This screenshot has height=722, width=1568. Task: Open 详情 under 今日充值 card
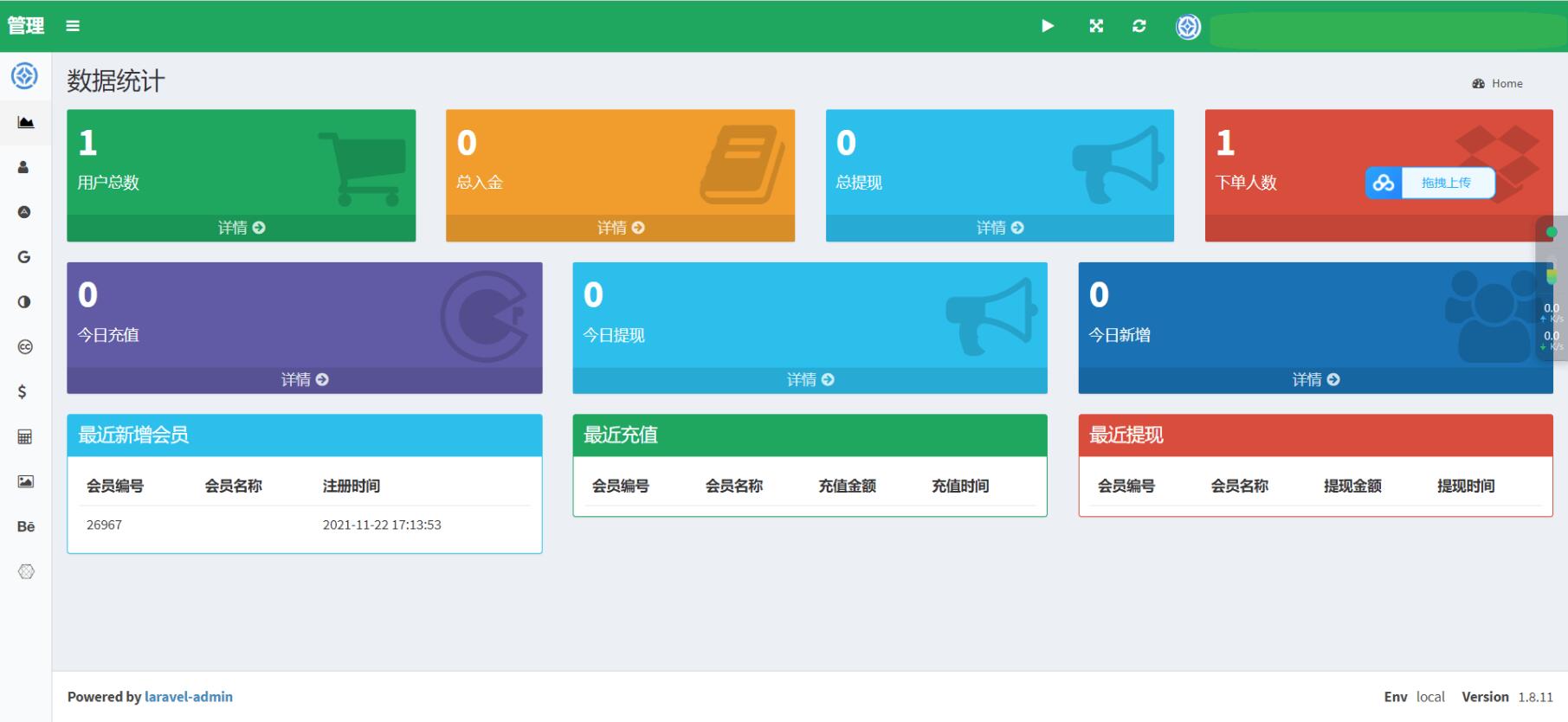pyautogui.click(x=305, y=380)
